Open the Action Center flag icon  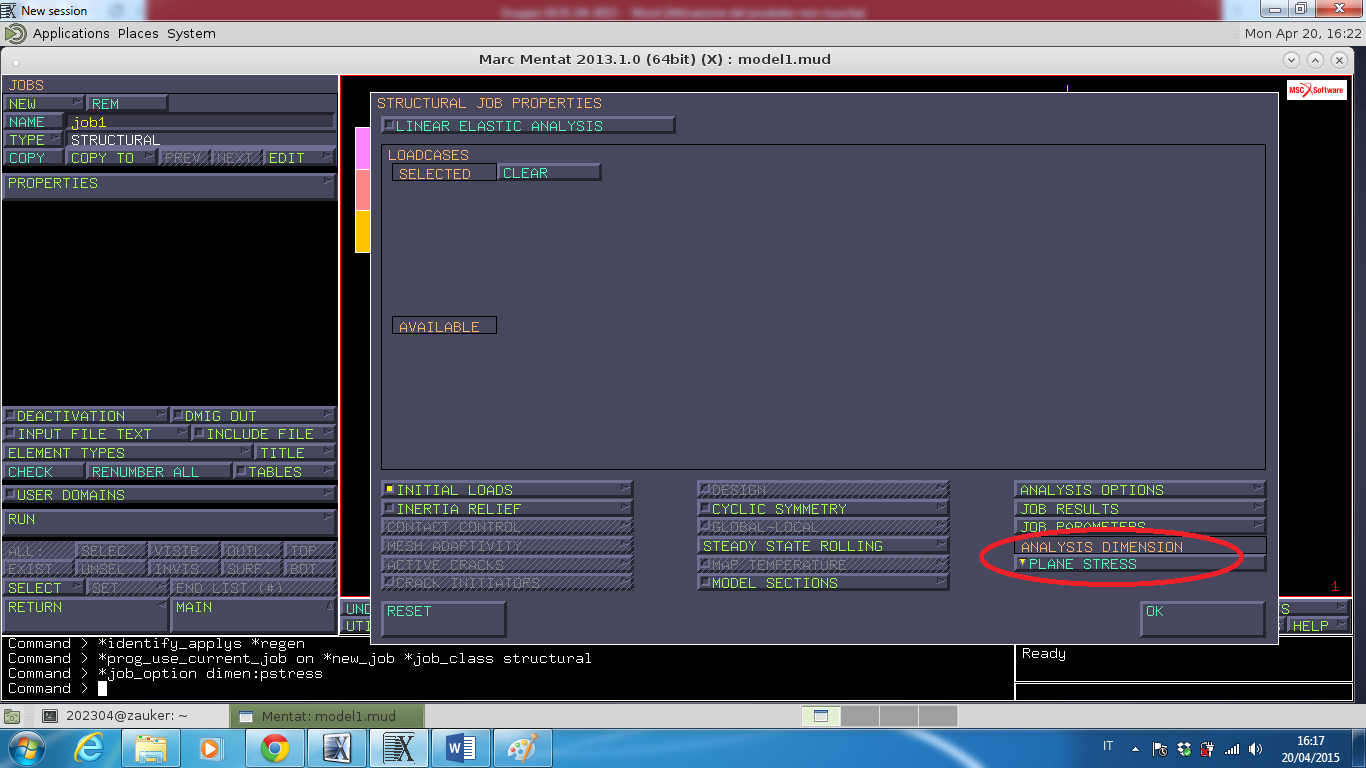pyautogui.click(x=1159, y=748)
